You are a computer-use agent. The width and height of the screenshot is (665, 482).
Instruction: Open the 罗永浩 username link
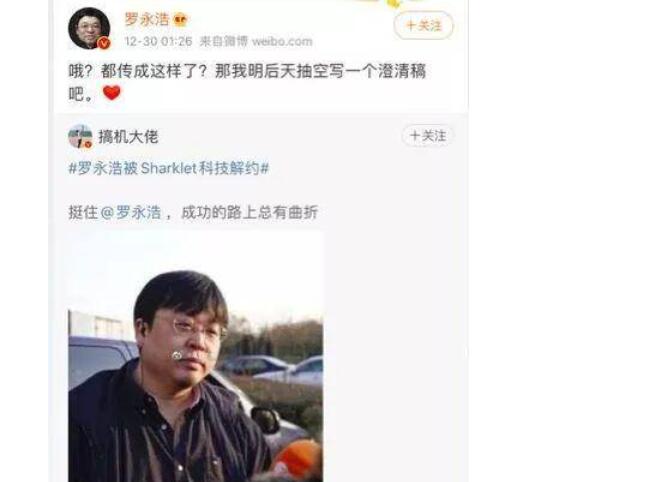[x=147, y=19]
